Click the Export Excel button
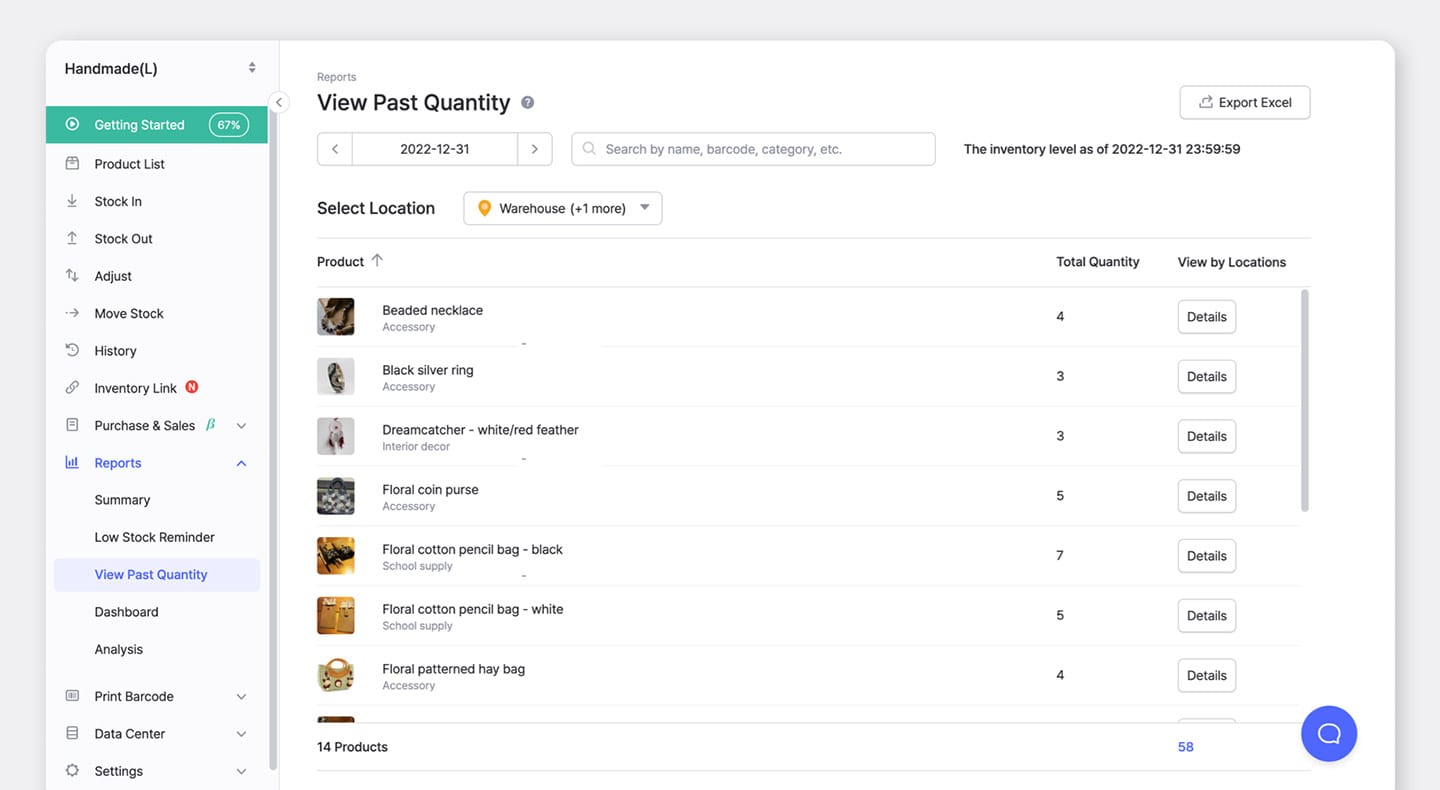Viewport: 1440px width, 790px height. pos(1244,102)
